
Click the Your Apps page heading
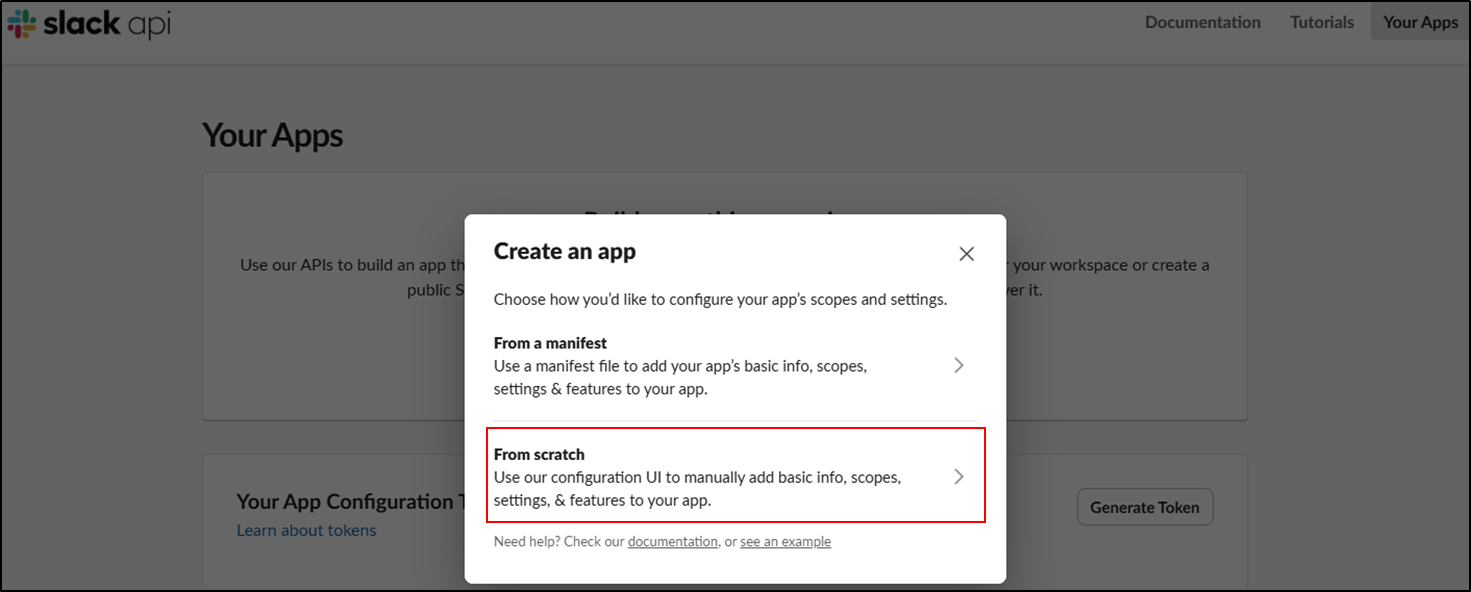272,135
